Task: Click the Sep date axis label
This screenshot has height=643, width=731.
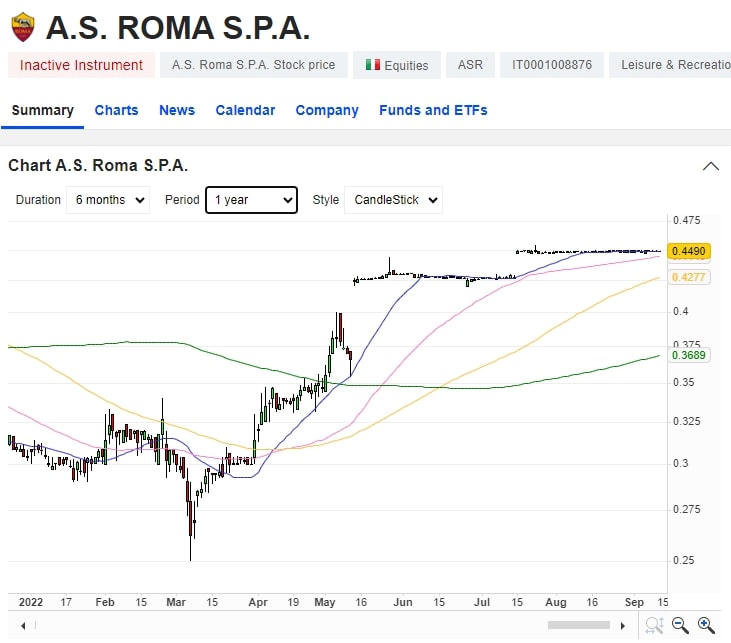Action: 634,602
